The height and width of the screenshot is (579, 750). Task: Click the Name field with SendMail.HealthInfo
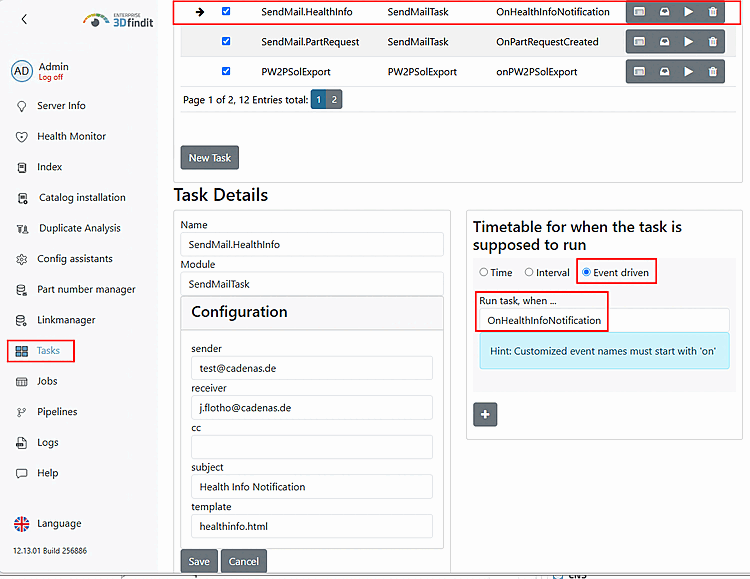click(x=312, y=245)
